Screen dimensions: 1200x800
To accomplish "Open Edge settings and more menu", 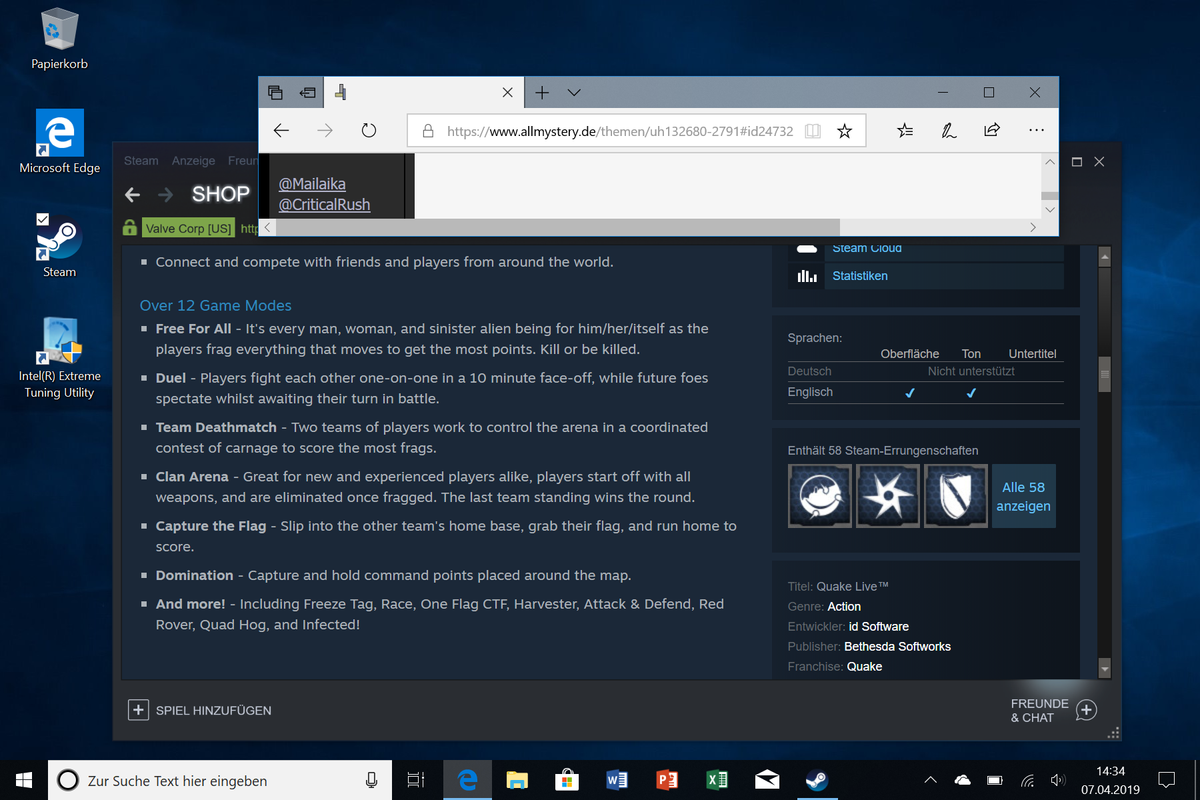I will click(1035, 130).
